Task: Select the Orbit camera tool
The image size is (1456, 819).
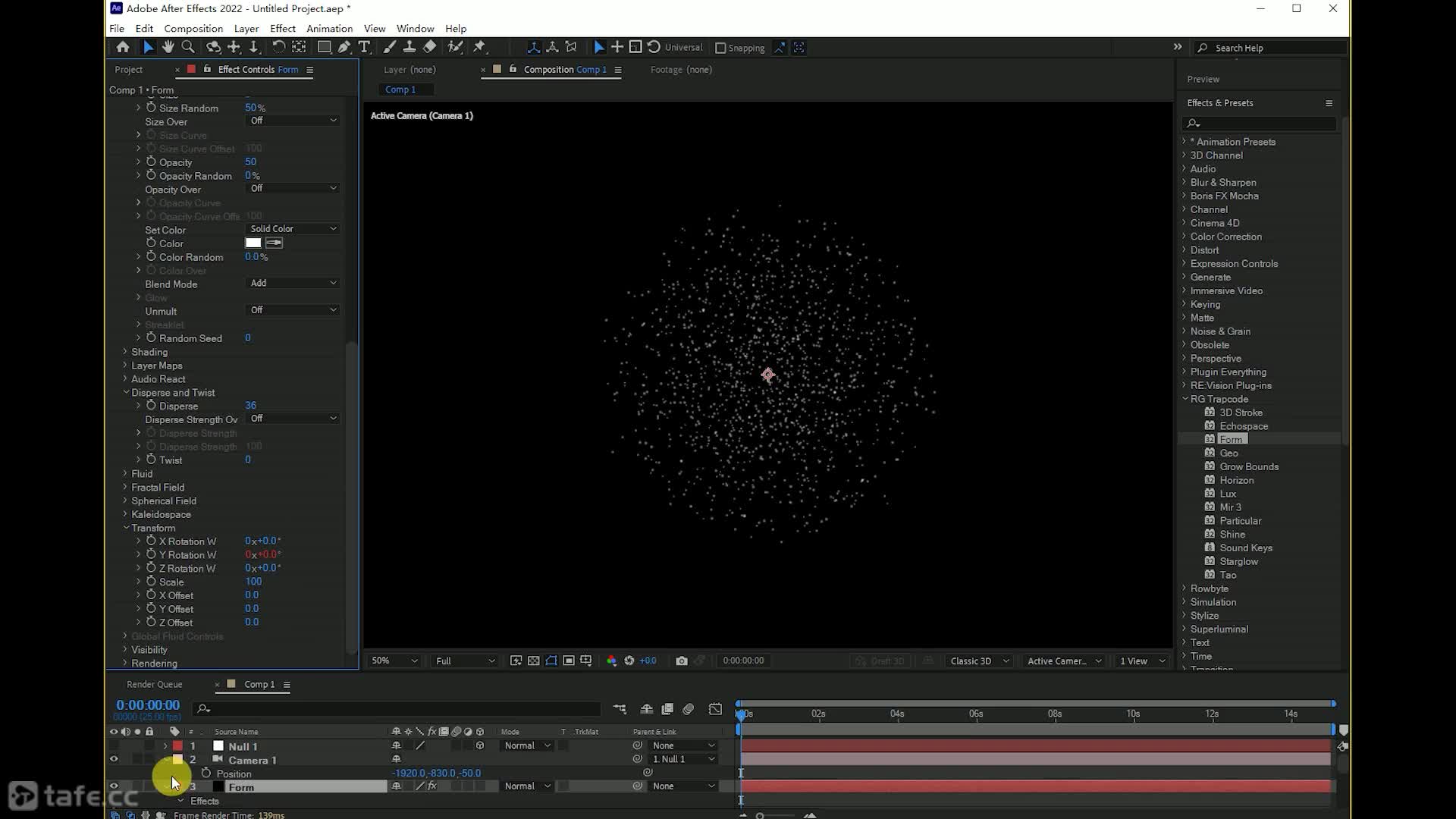Action: (213, 47)
